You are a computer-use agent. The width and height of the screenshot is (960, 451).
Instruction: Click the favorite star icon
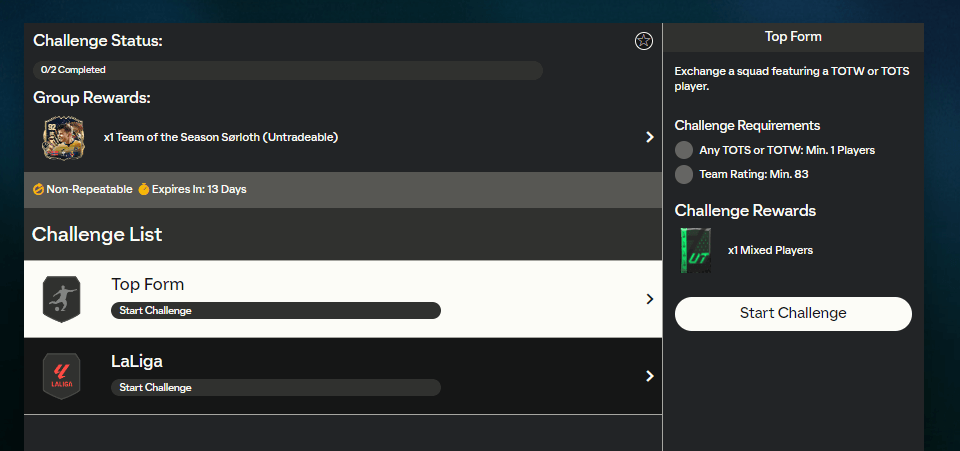(644, 41)
